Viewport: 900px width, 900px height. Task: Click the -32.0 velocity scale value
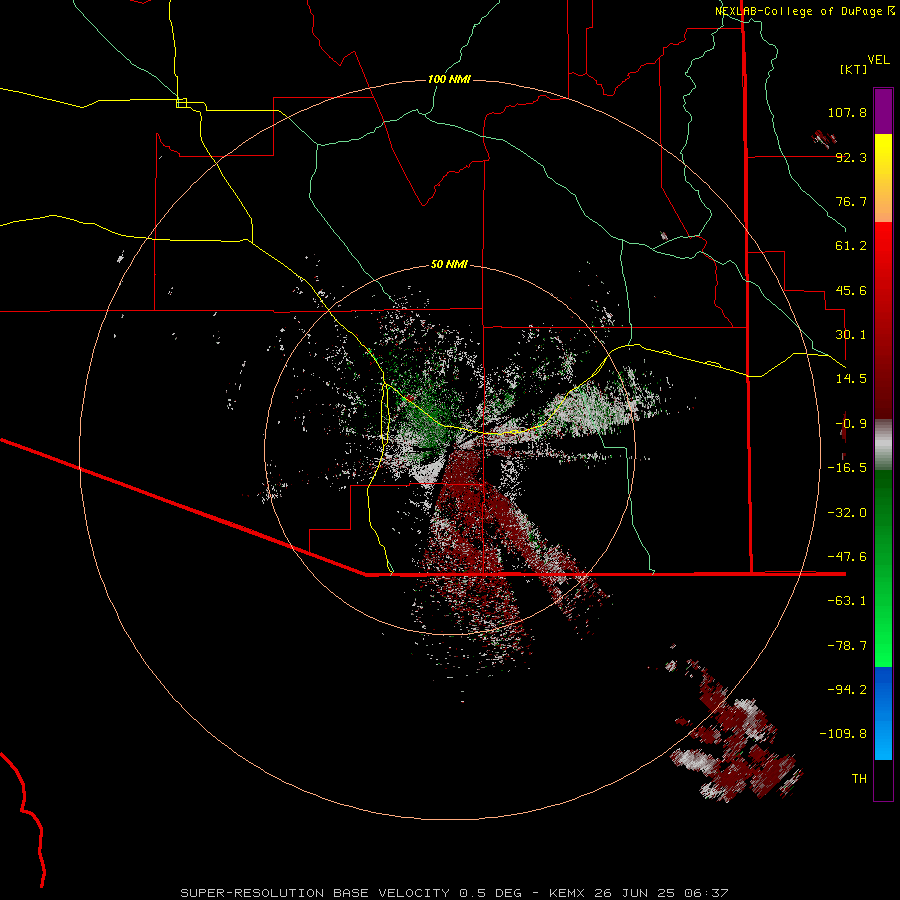tap(847, 513)
